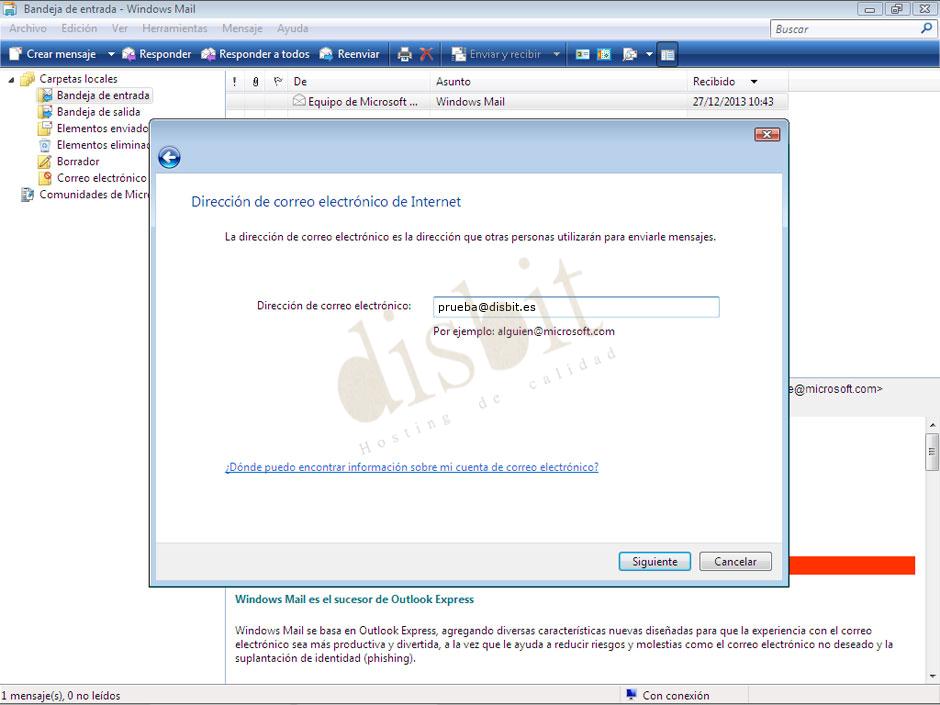Image resolution: width=940 pixels, height=705 pixels.
Task: Select the email address input field
Action: (576, 307)
